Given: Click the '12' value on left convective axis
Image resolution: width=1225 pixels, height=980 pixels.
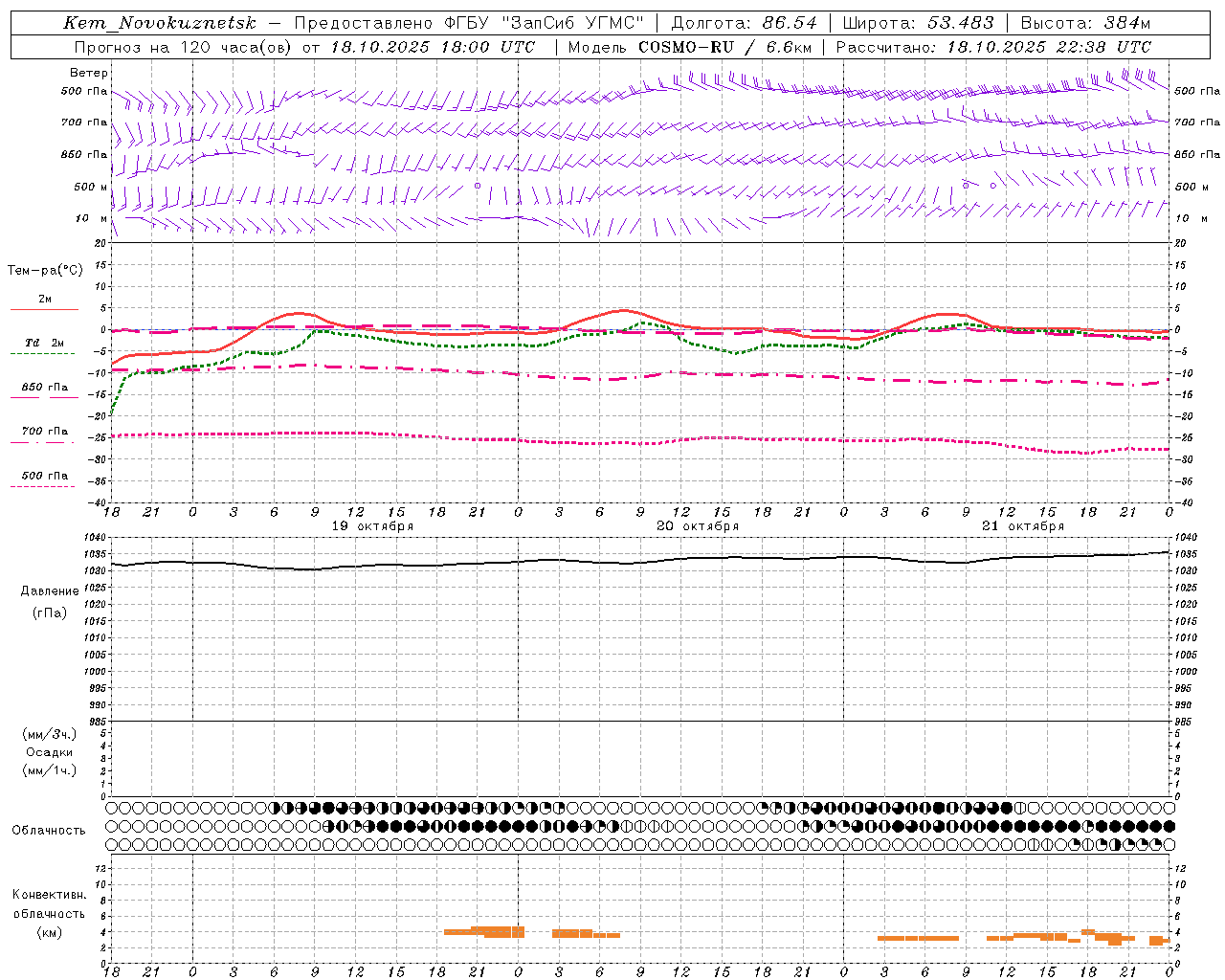Looking at the screenshot, I should tap(100, 868).
